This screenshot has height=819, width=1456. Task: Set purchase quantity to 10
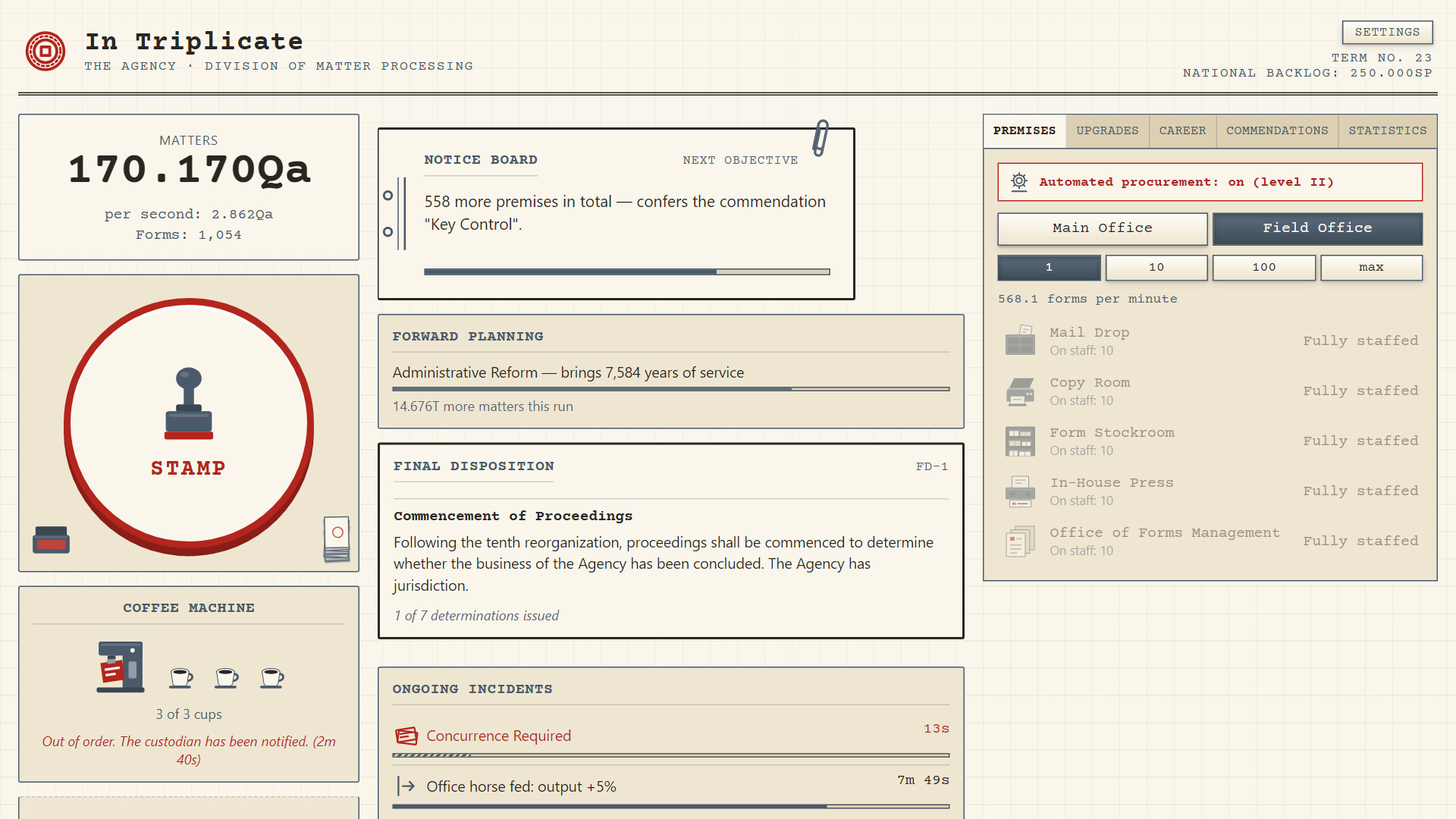(x=1156, y=268)
